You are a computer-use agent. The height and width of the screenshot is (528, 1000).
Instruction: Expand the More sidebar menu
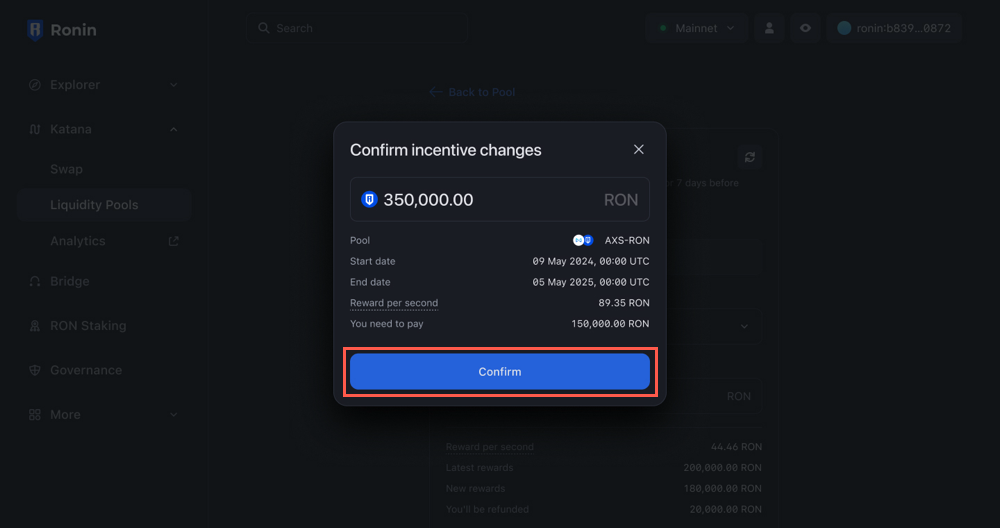click(104, 414)
